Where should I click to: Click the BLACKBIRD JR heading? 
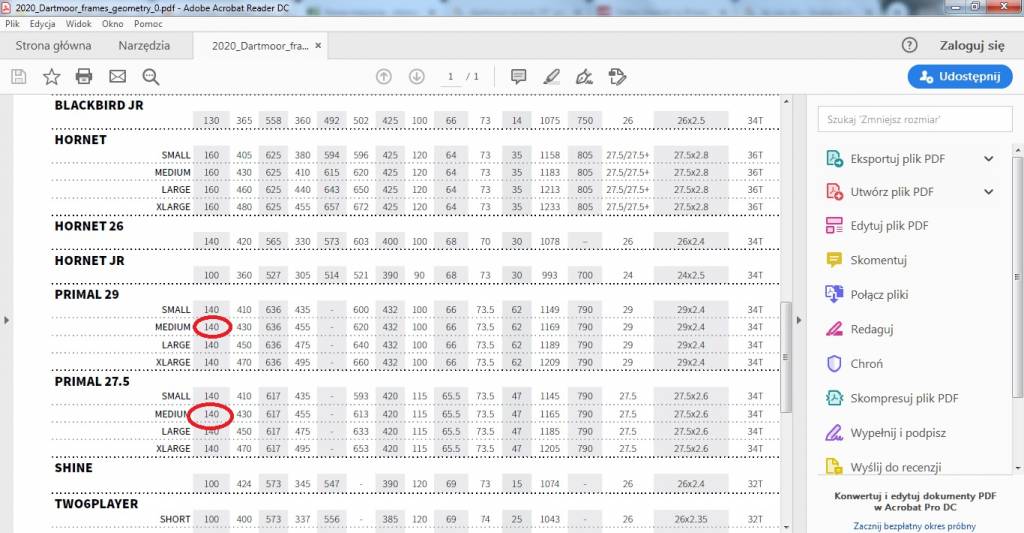coord(99,105)
